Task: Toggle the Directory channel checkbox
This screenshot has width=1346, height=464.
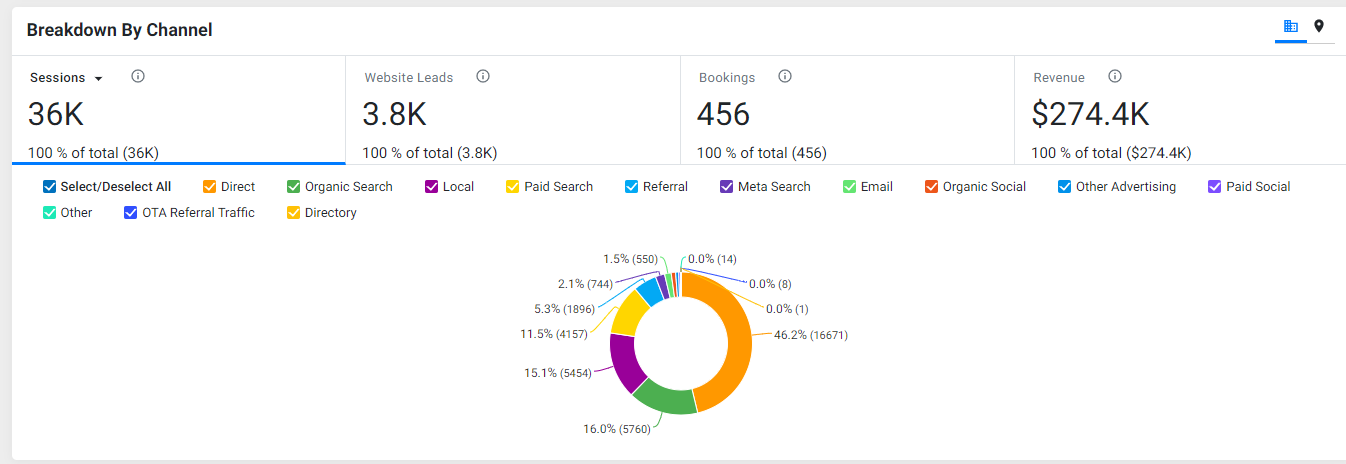Action: [x=294, y=213]
